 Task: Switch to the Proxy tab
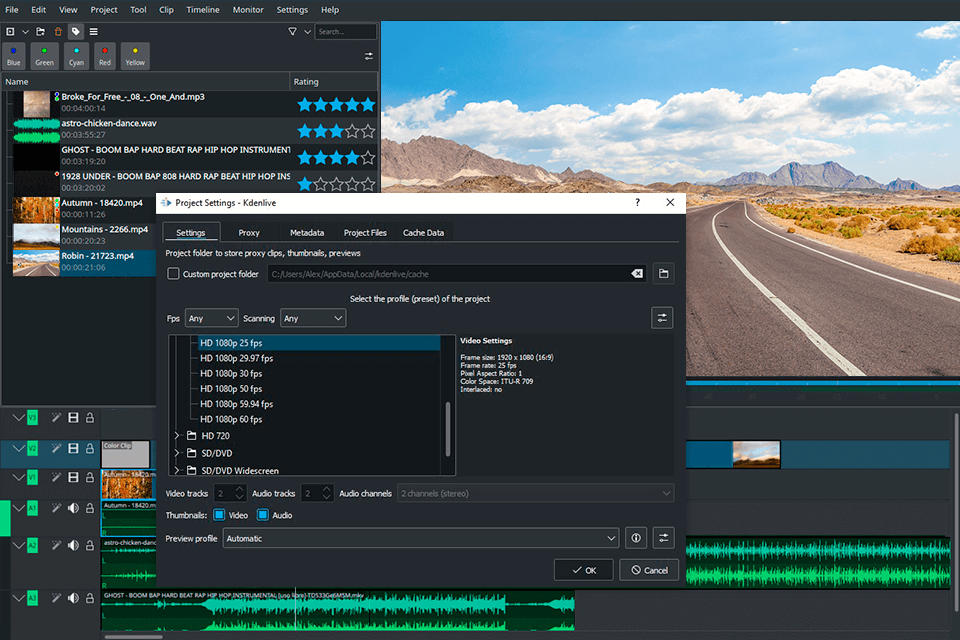tap(249, 233)
